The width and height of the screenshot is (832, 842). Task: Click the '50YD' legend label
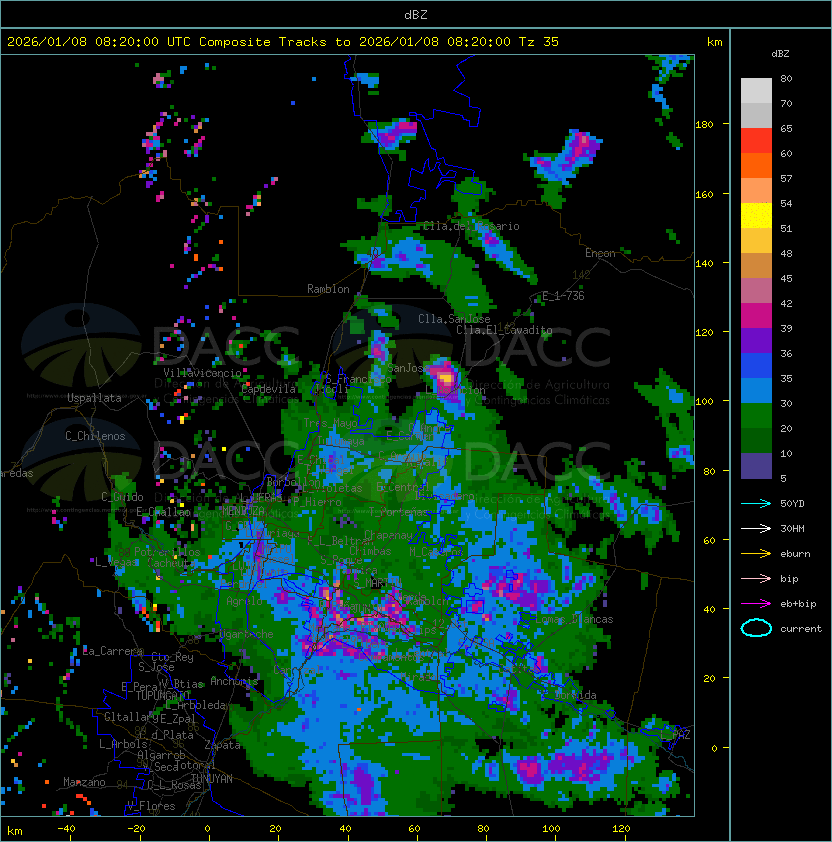(x=792, y=504)
